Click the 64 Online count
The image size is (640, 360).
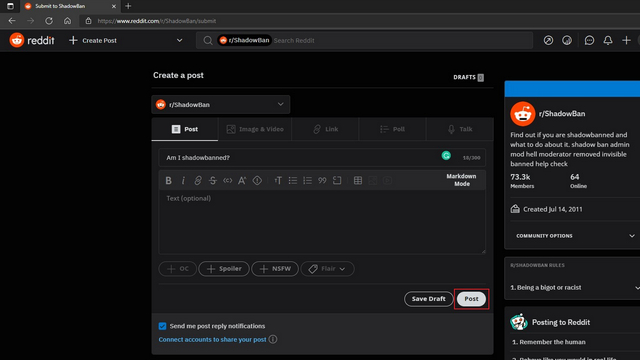click(578, 181)
